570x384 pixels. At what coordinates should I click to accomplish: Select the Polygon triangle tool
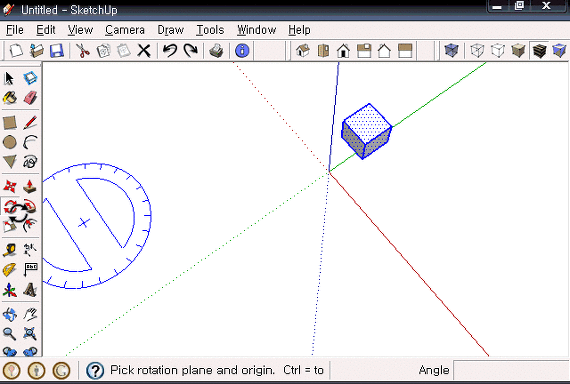point(9,162)
